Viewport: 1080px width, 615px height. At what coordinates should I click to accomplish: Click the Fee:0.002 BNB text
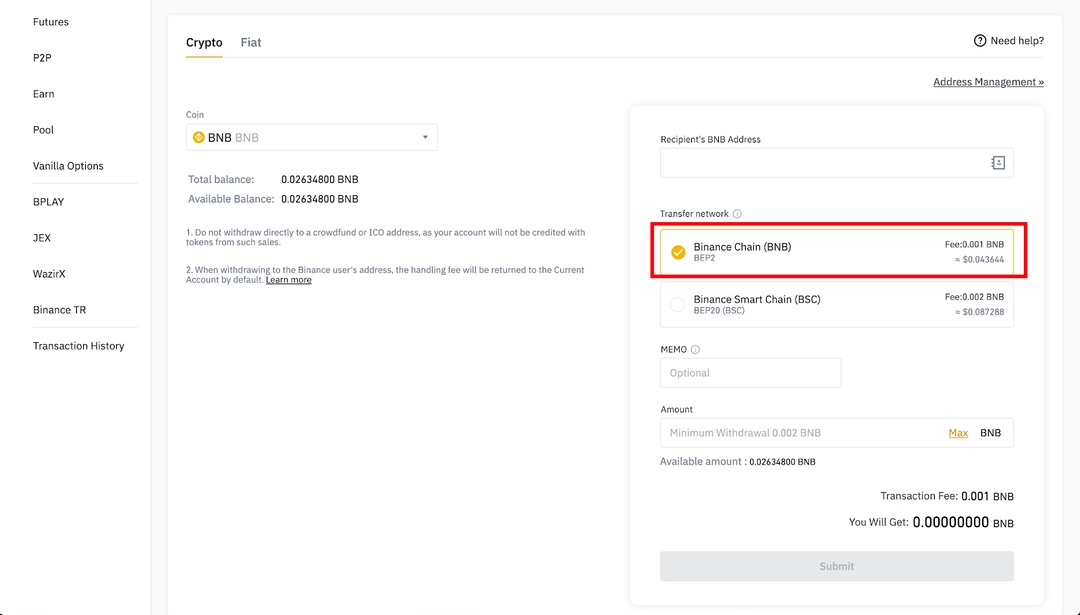[974, 297]
